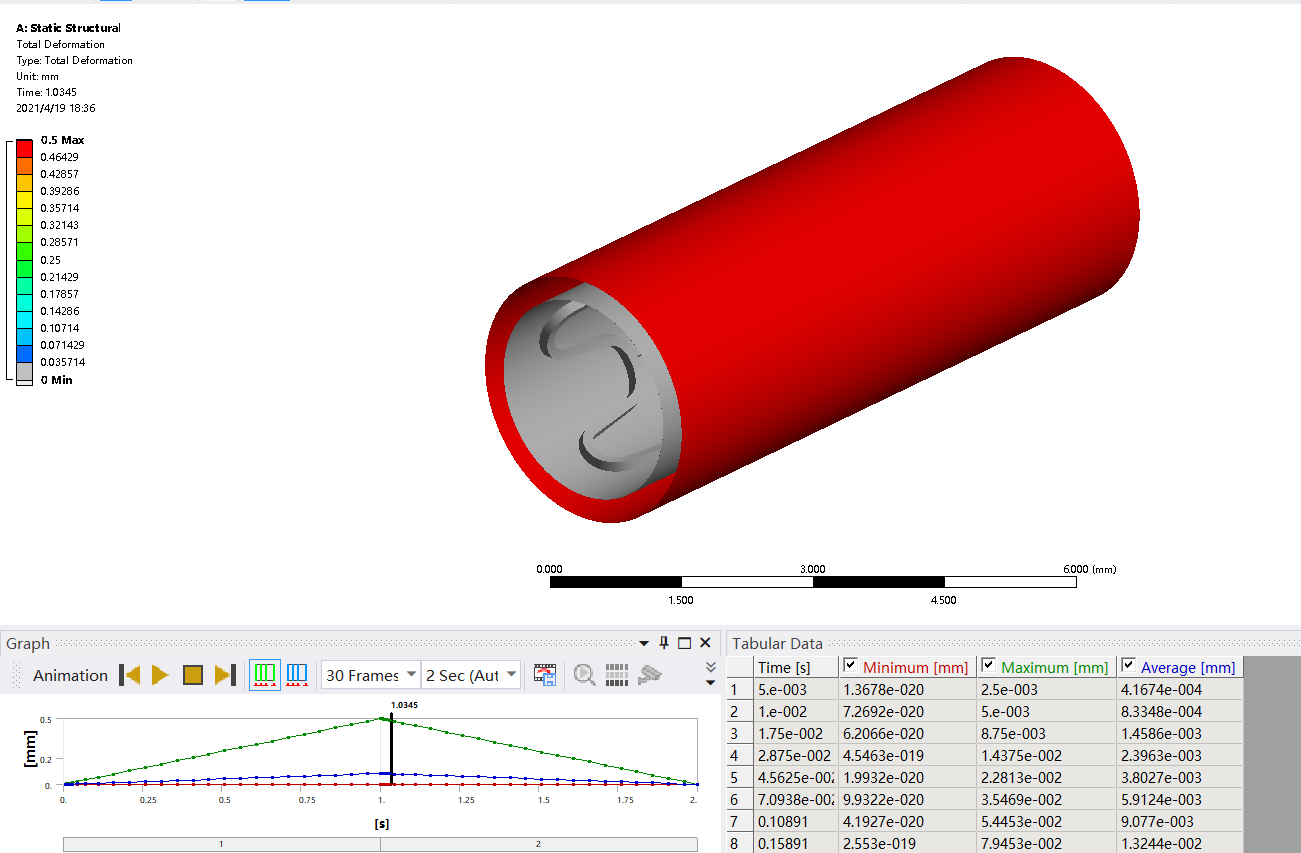Click time cell 0.10891
Screen dimensions: 1301x853
point(796,821)
